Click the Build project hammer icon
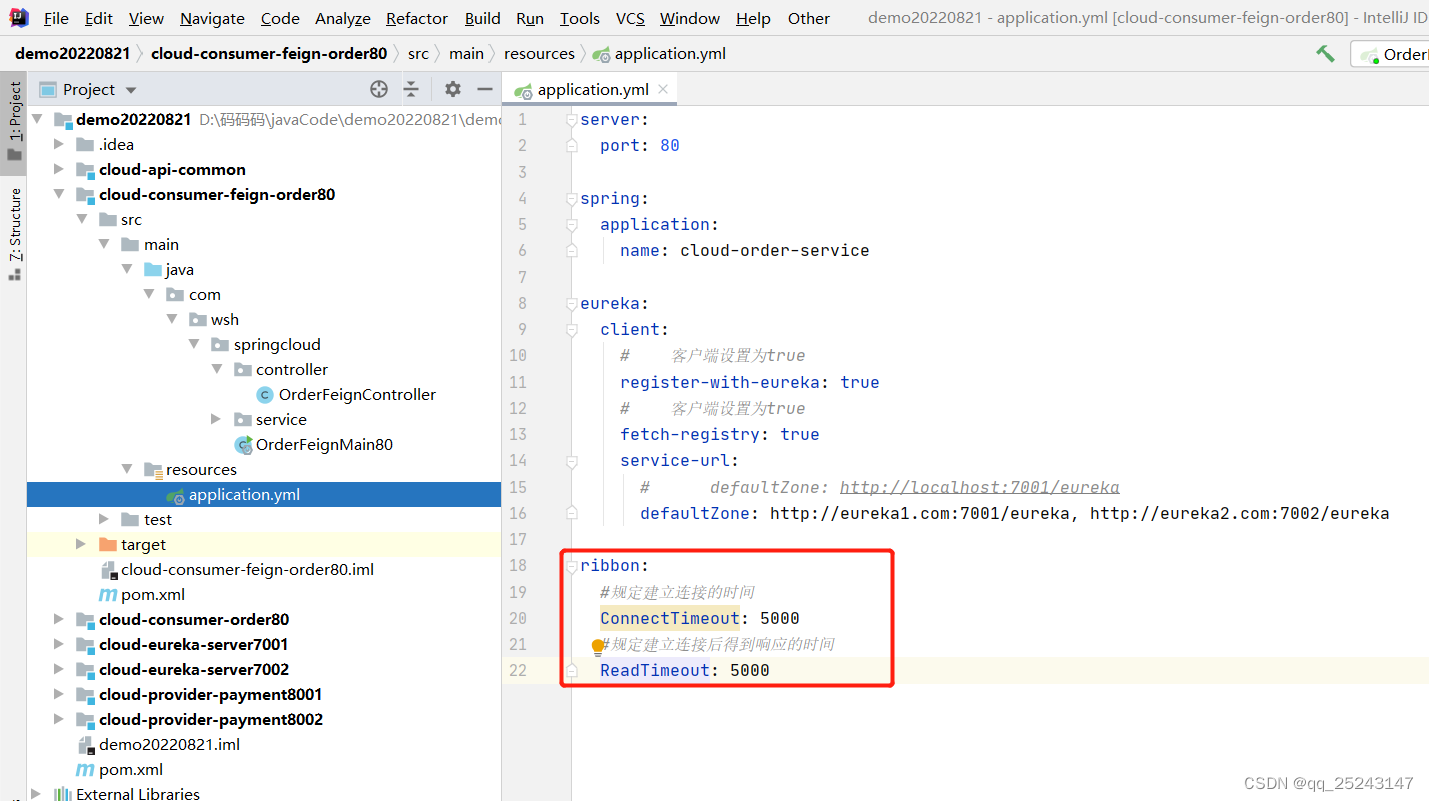This screenshot has width=1429, height=801. pyautogui.click(x=1325, y=54)
